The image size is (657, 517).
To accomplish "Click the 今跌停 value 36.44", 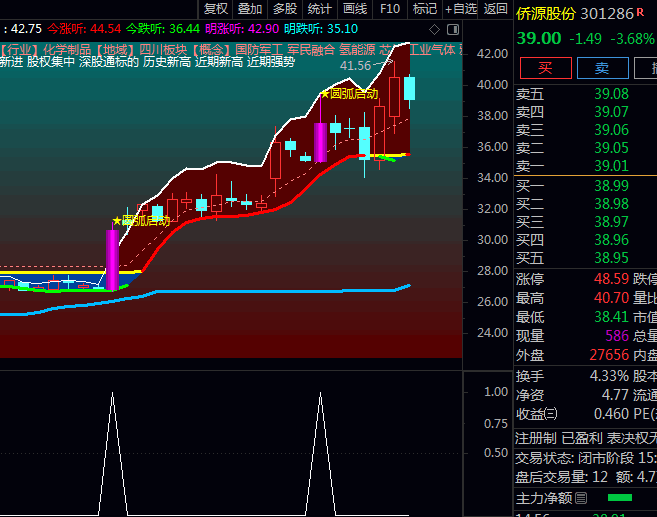I will point(185,29).
